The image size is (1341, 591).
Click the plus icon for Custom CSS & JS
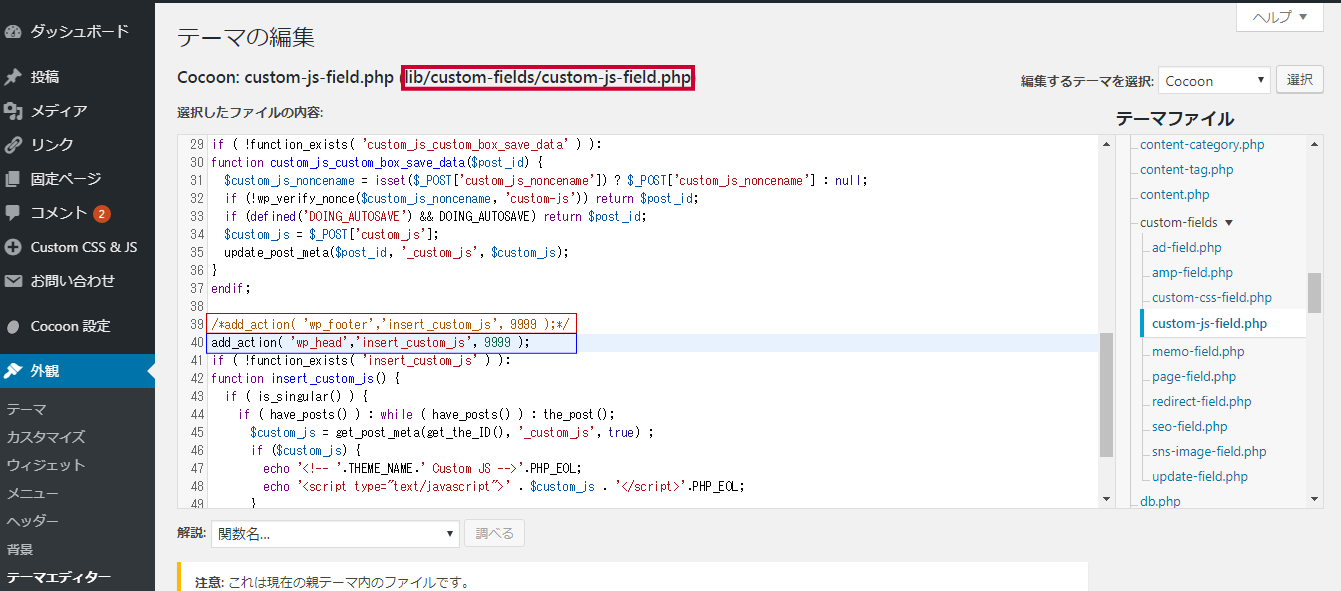coord(13,247)
